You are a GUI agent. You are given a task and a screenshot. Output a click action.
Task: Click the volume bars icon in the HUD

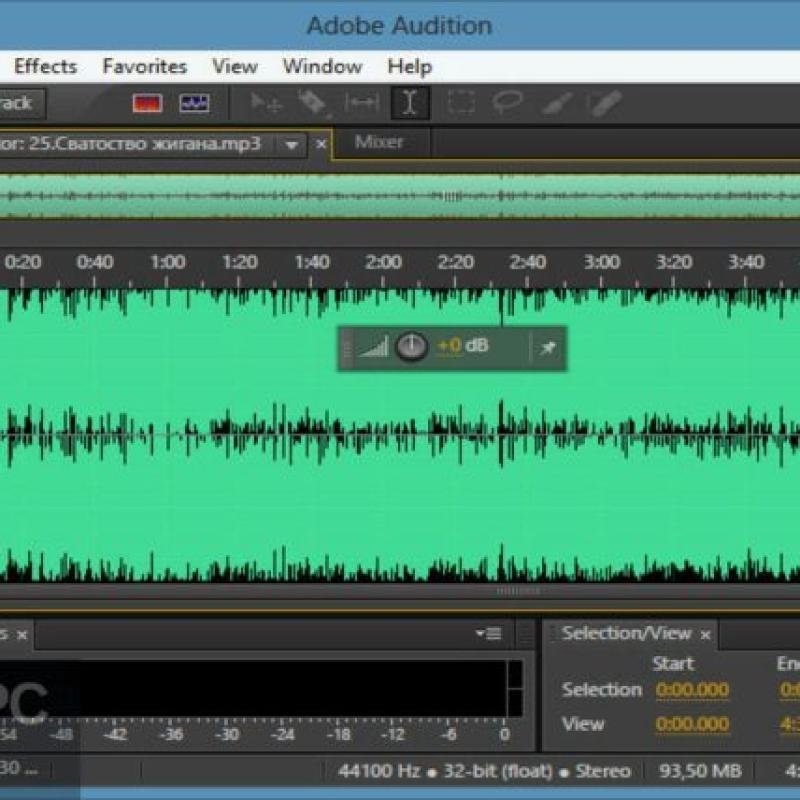373,347
